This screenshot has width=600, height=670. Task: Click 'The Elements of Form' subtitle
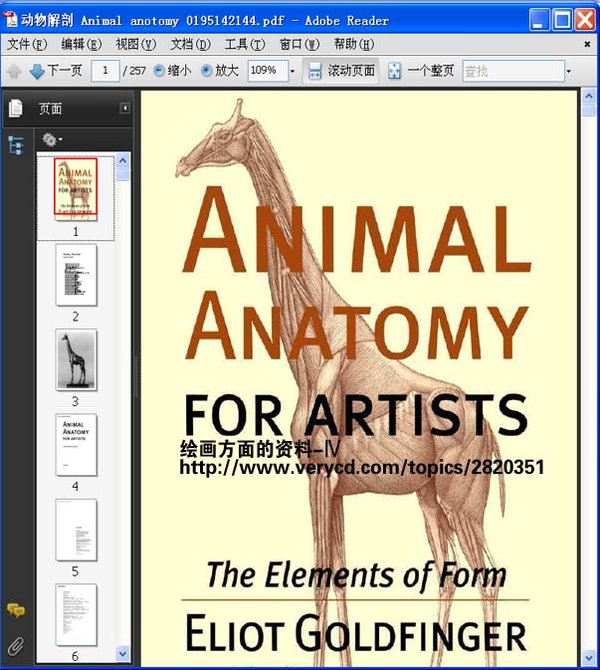[x=356, y=575]
